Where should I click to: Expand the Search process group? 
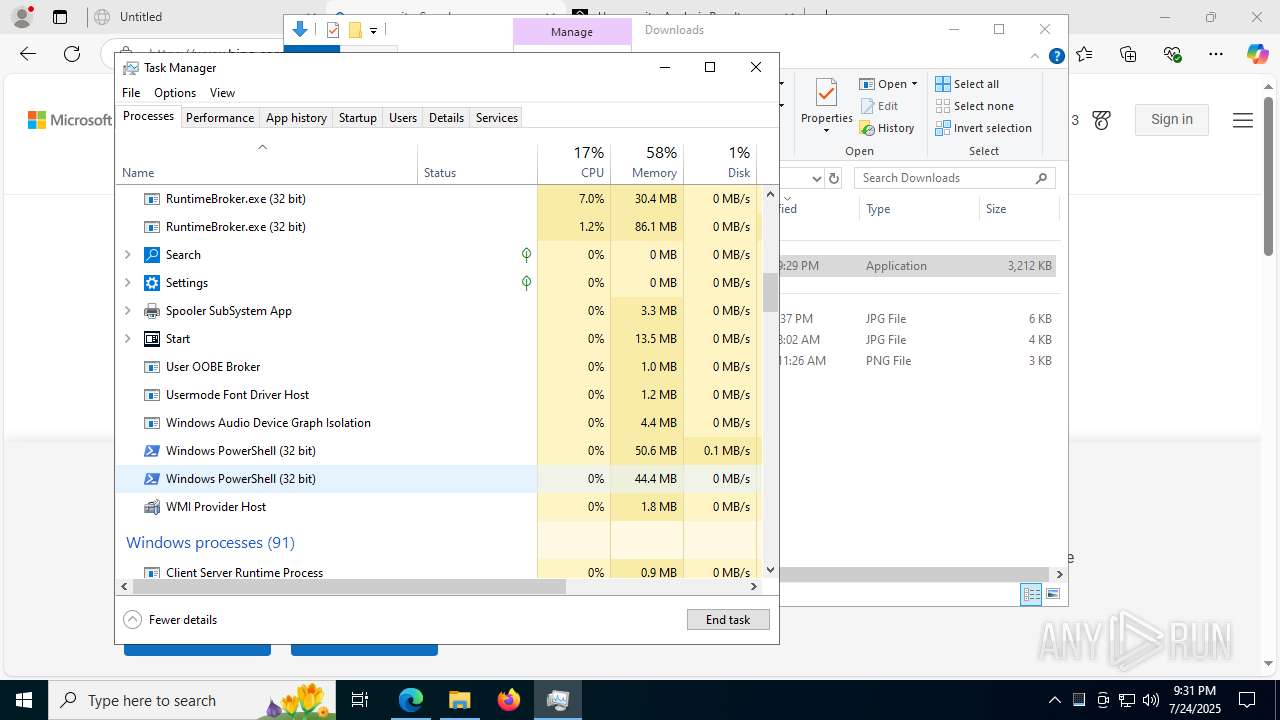click(x=127, y=255)
